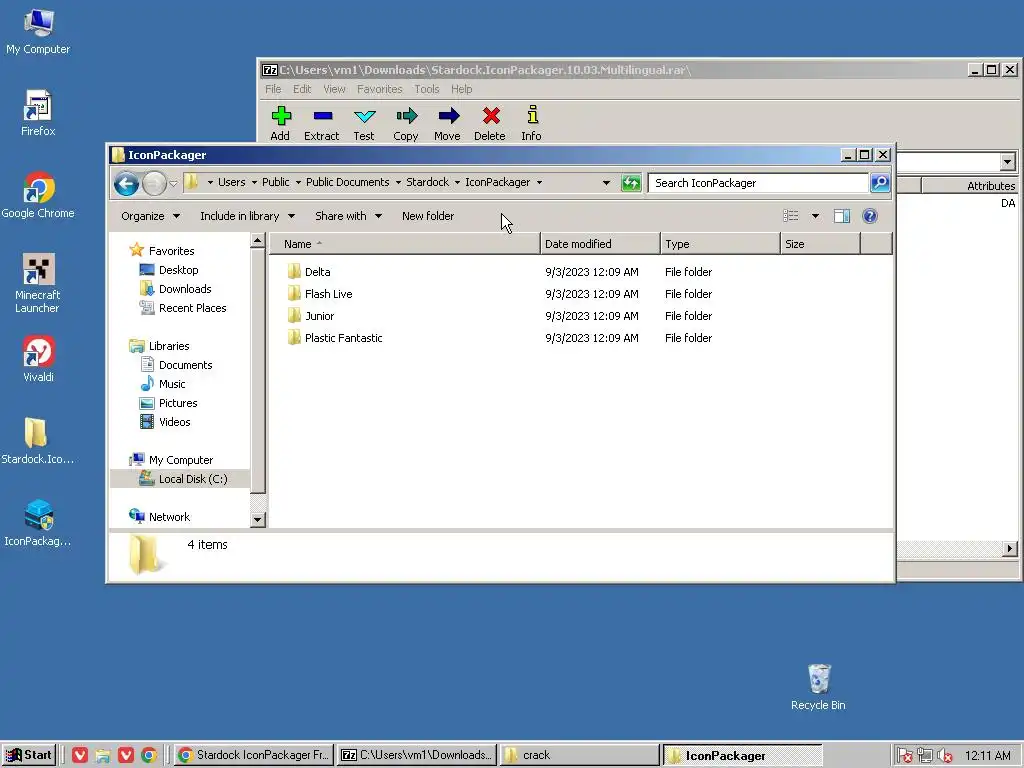Expand the Stardock breadcrumb arrow
This screenshot has height=768, width=1024.
[x=457, y=183]
